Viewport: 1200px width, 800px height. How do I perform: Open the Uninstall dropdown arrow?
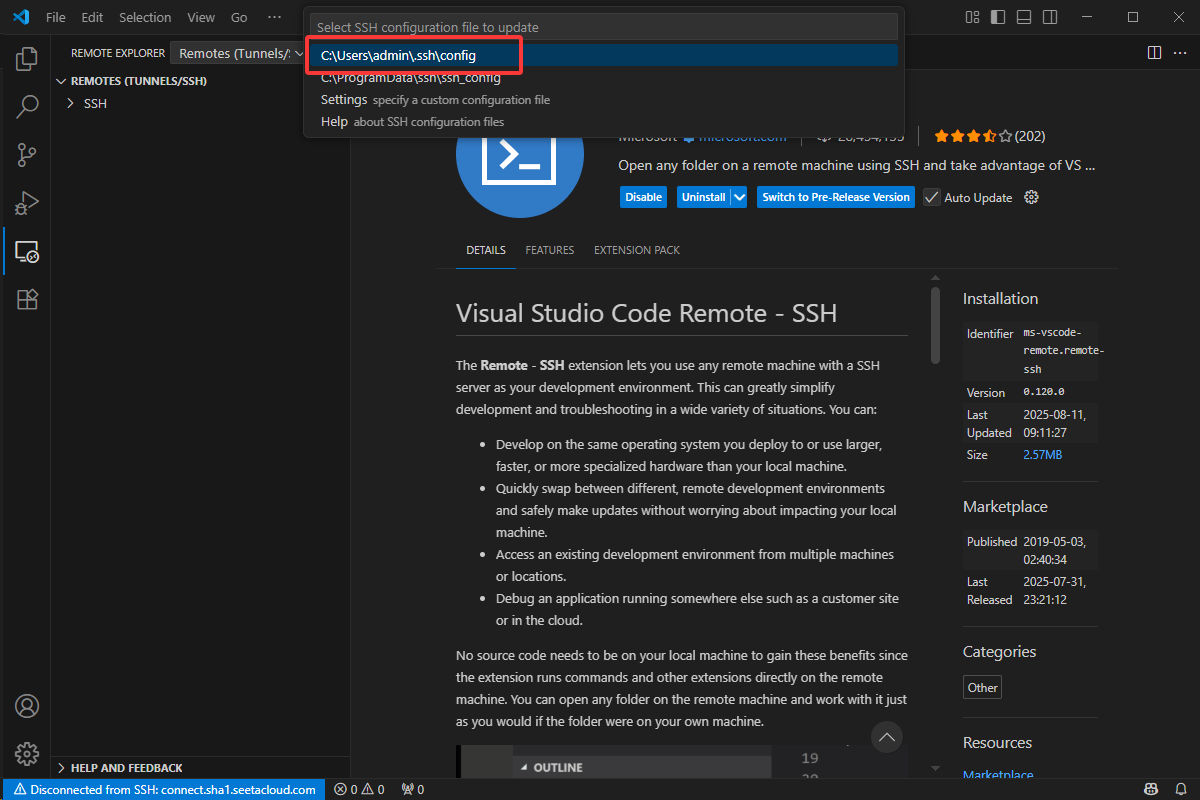(x=739, y=197)
